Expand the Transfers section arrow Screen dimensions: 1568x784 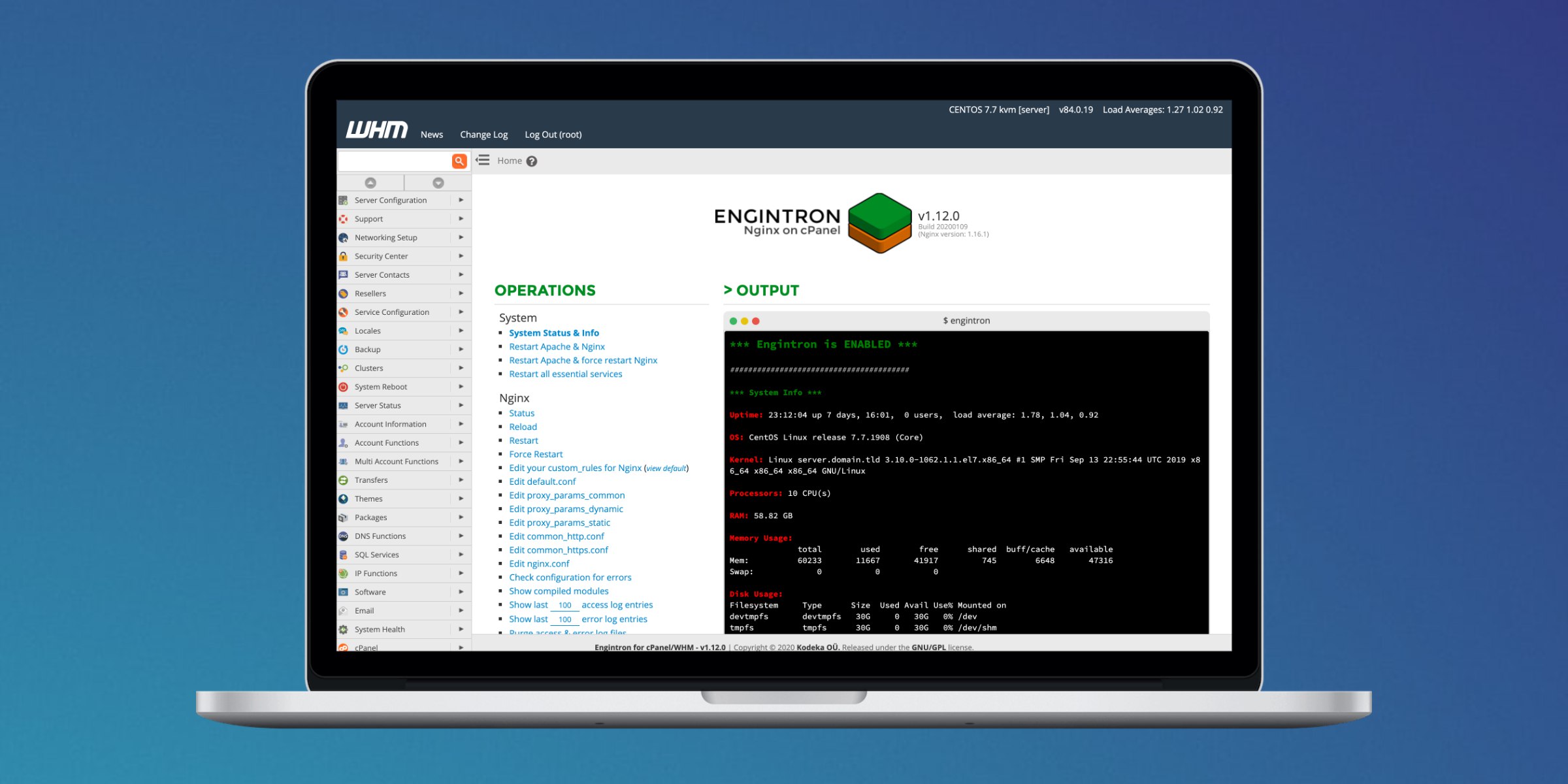[461, 480]
